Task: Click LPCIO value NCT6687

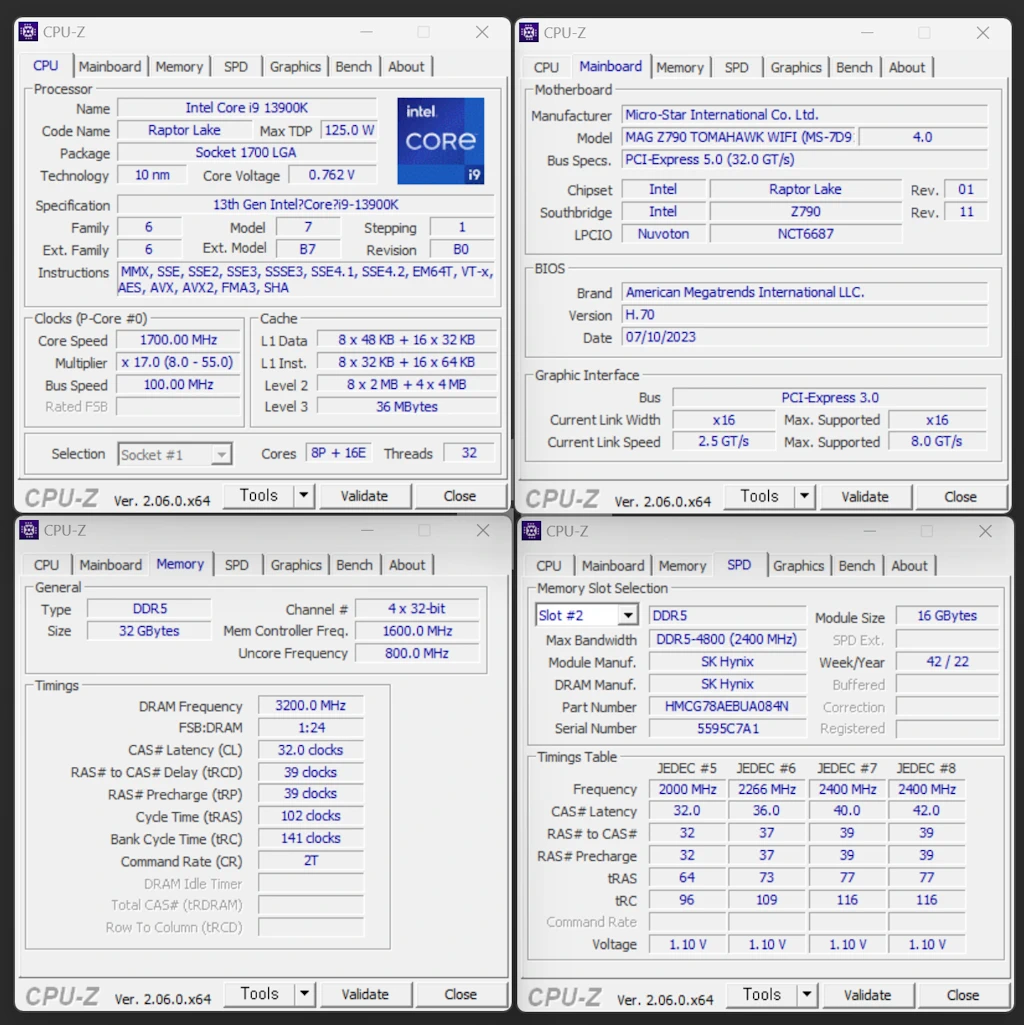Action: coord(806,234)
